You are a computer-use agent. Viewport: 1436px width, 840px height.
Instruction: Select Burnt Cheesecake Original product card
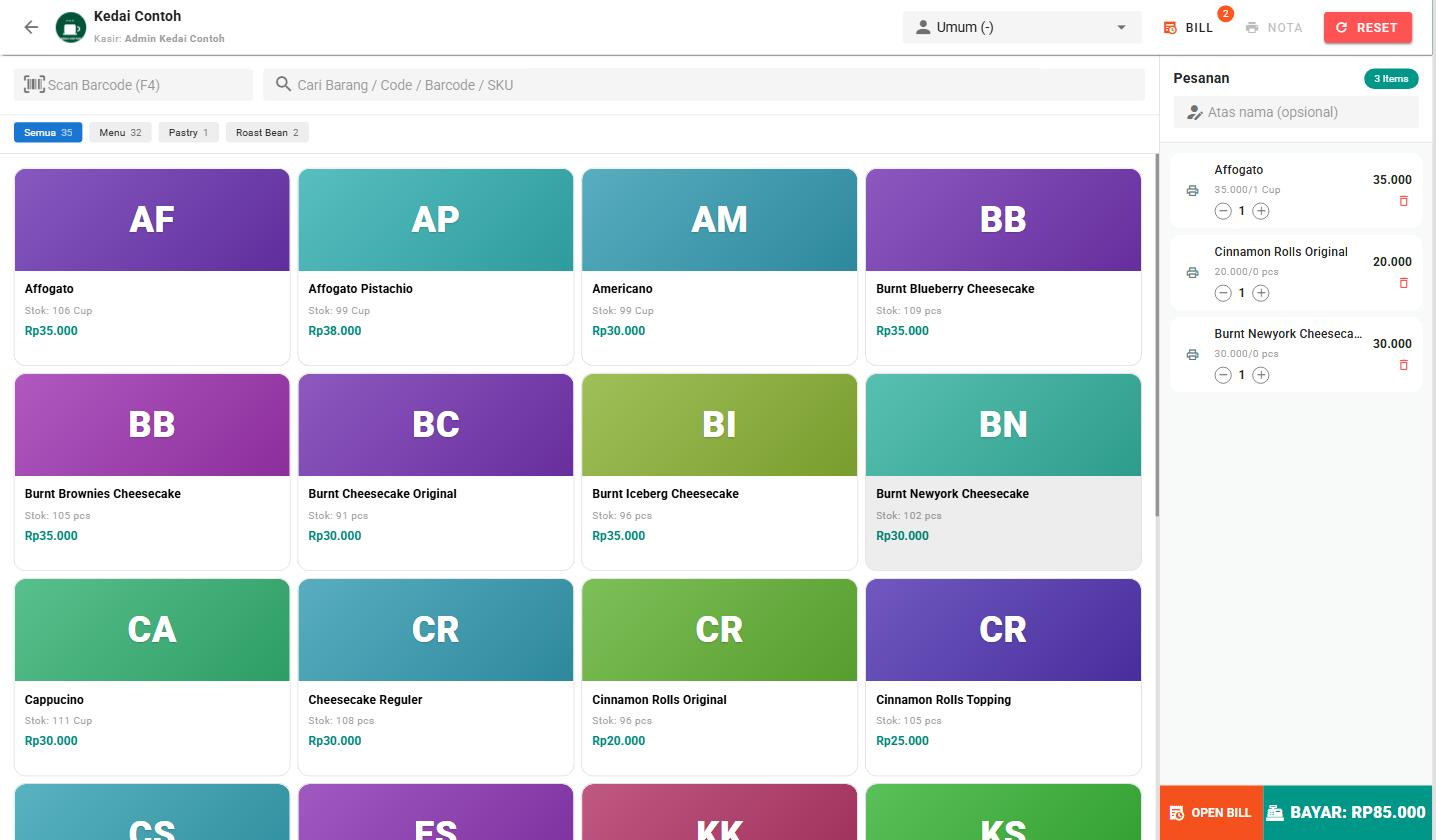click(x=436, y=472)
